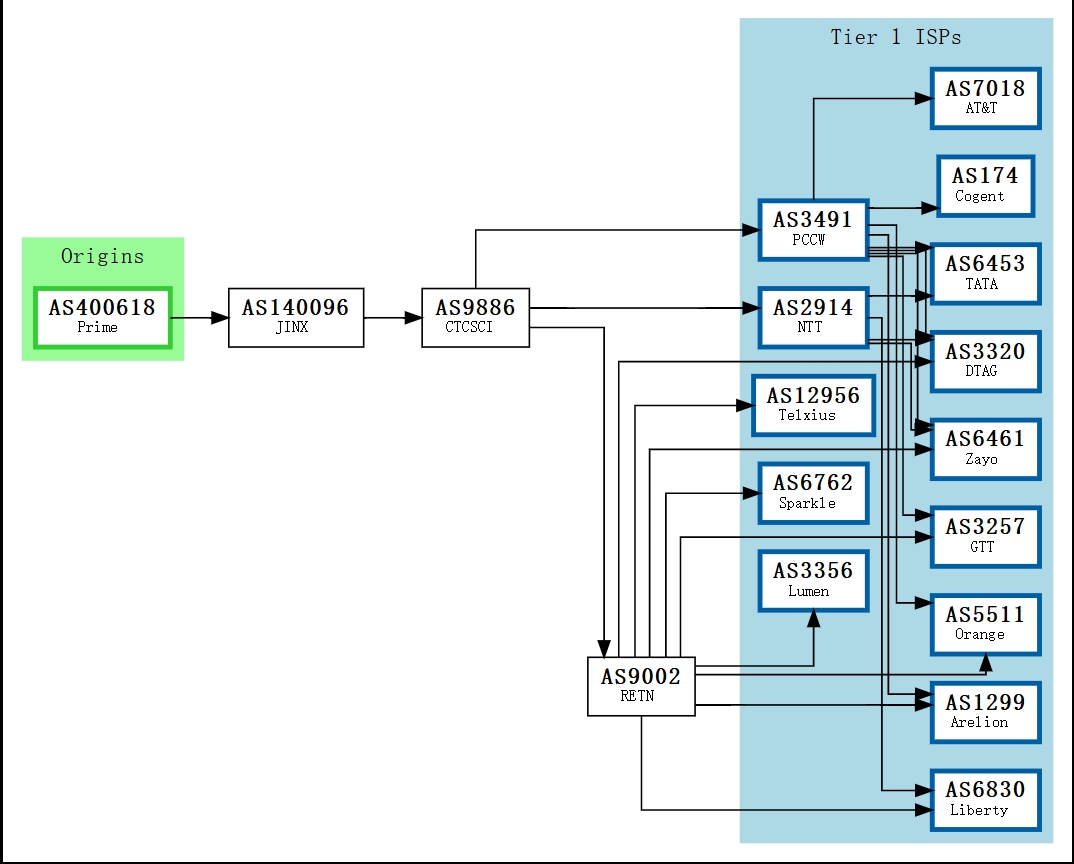Select the AS140096 JINX node

296,318
